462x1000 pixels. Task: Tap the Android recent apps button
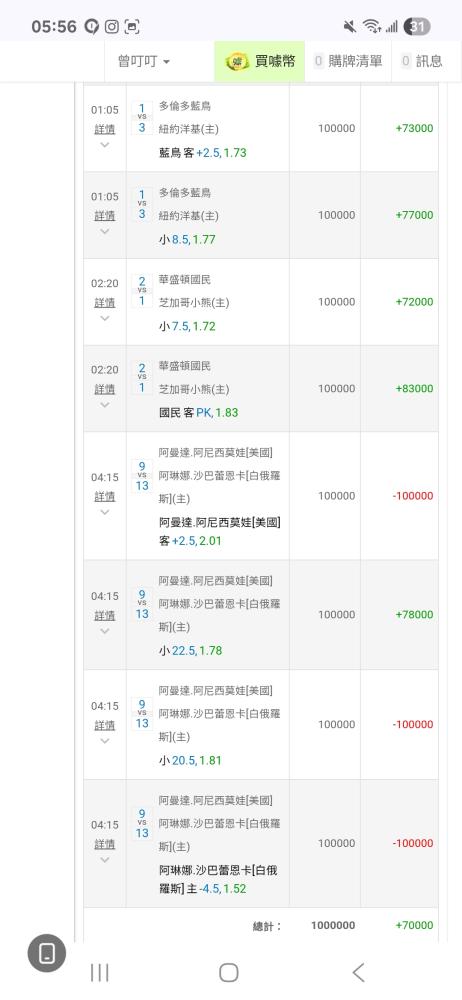pyautogui.click(x=100, y=973)
